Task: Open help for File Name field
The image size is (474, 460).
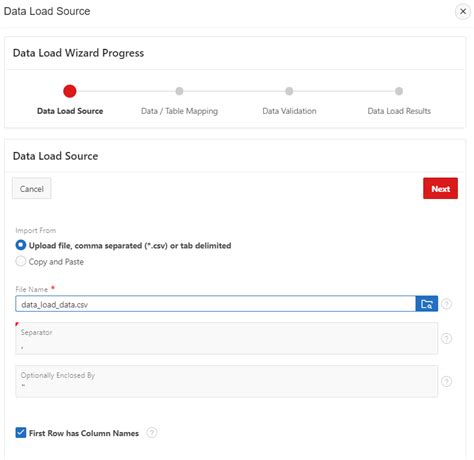Action: (446, 304)
